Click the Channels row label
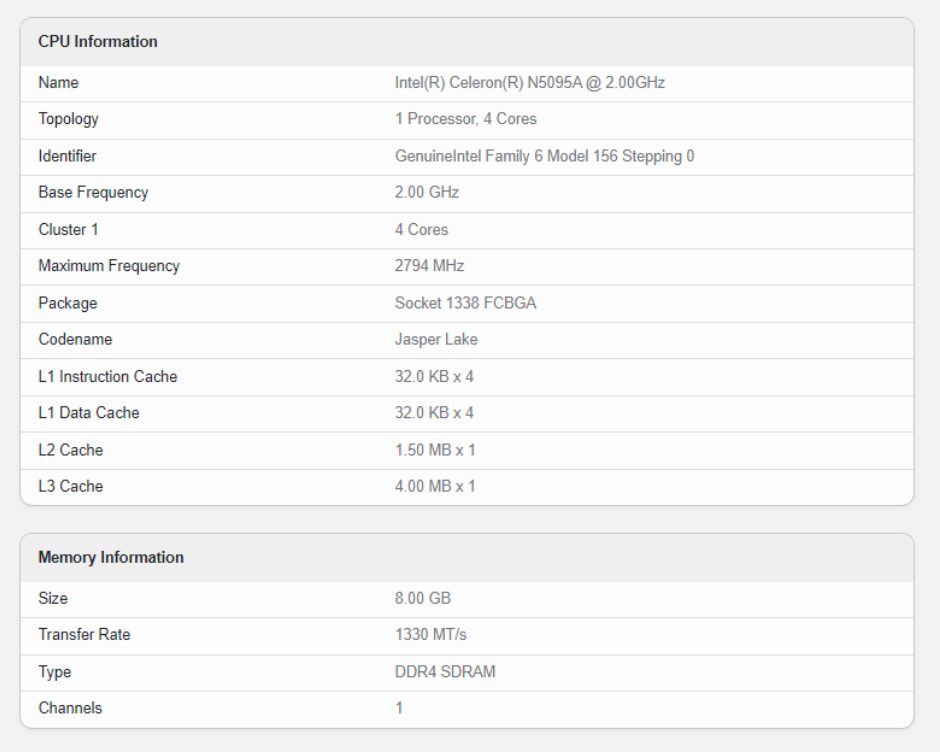This screenshot has width=940, height=752. (x=70, y=708)
